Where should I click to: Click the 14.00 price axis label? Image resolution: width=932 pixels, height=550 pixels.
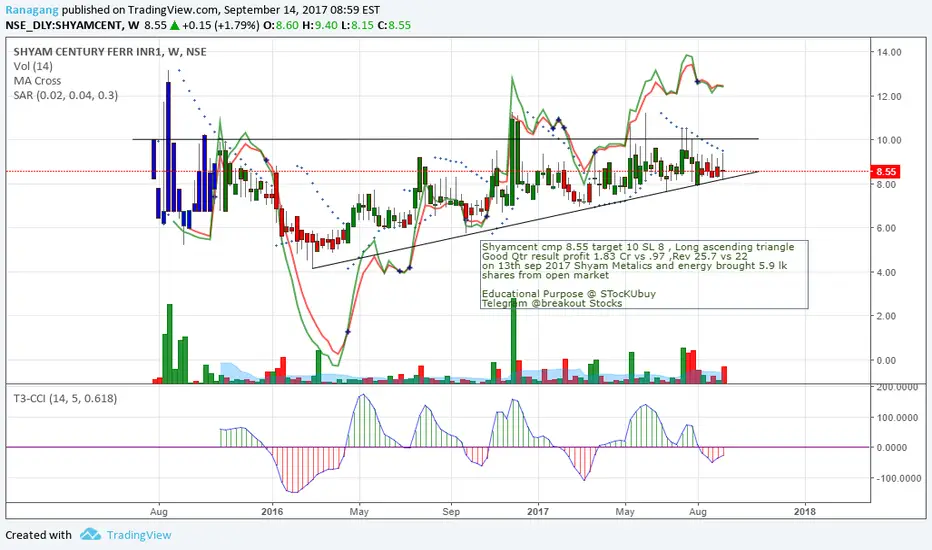pos(889,52)
